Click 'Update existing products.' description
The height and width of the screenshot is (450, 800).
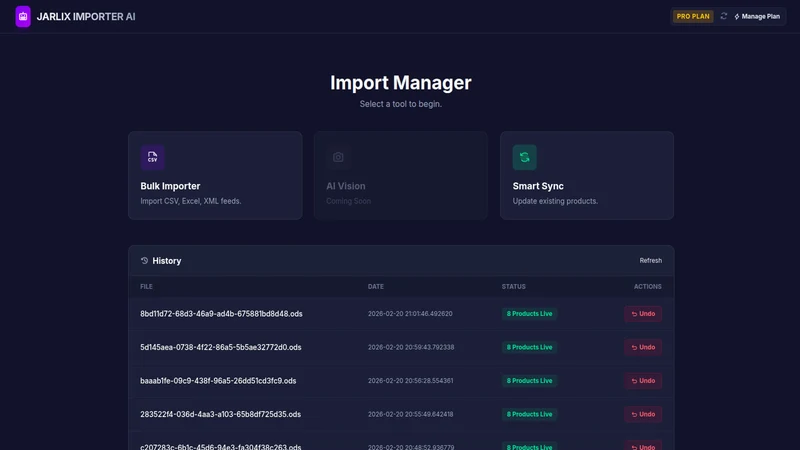pyautogui.click(x=555, y=201)
